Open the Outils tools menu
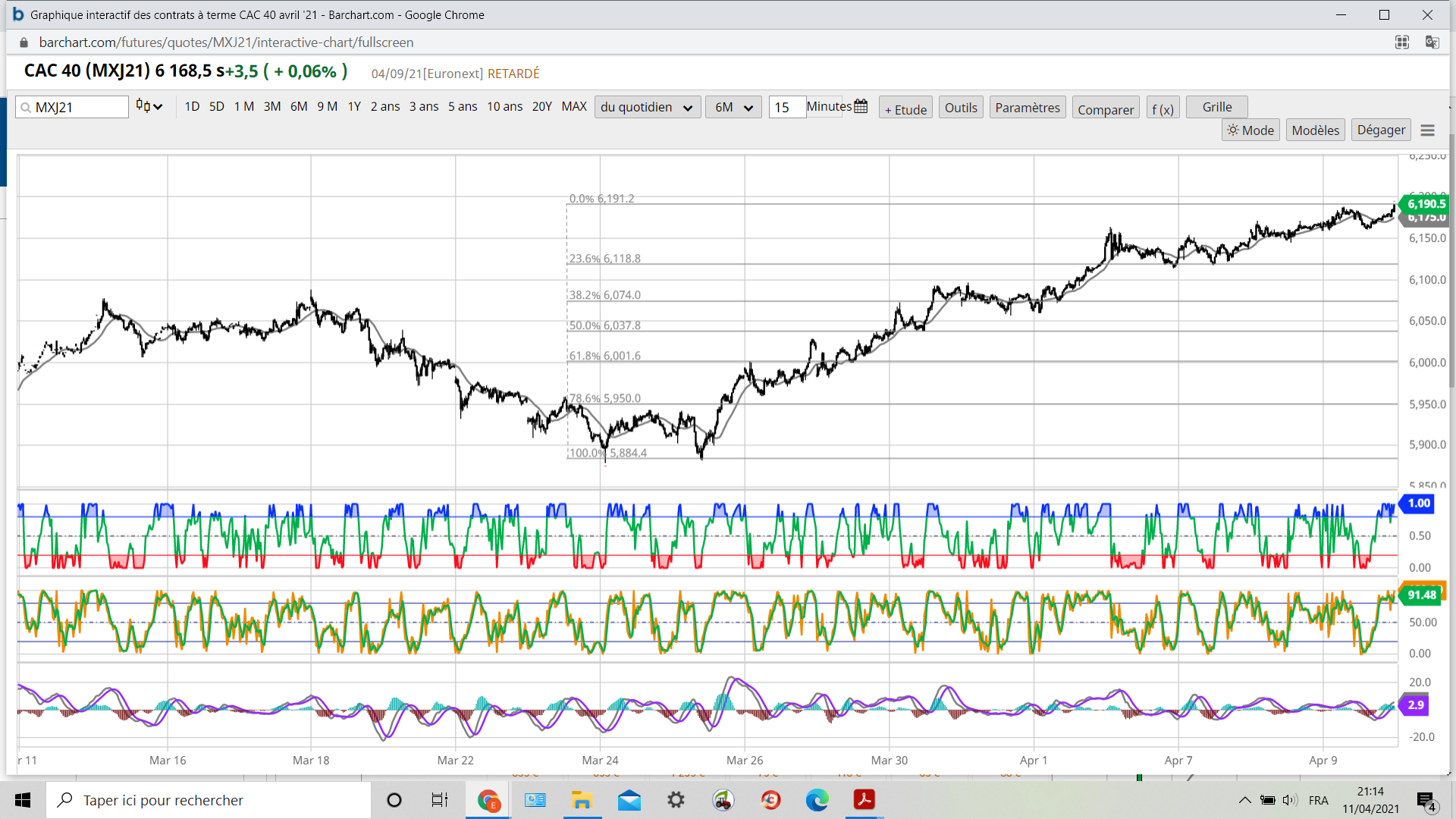Image resolution: width=1456 pixels, height=819 pixels. coord(961,108)
